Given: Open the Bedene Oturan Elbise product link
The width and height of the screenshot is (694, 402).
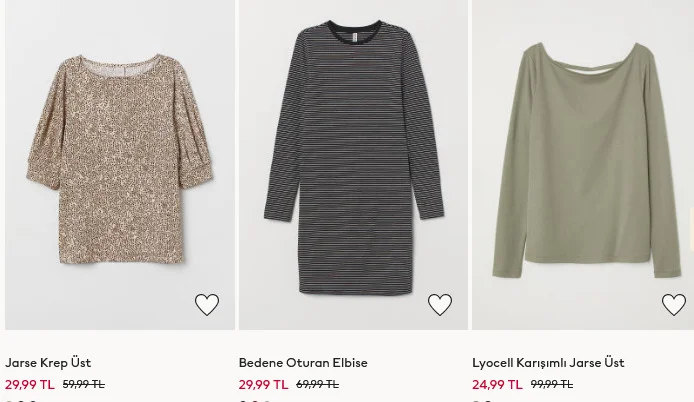Looking at the screenshot, I should (303, 363).
